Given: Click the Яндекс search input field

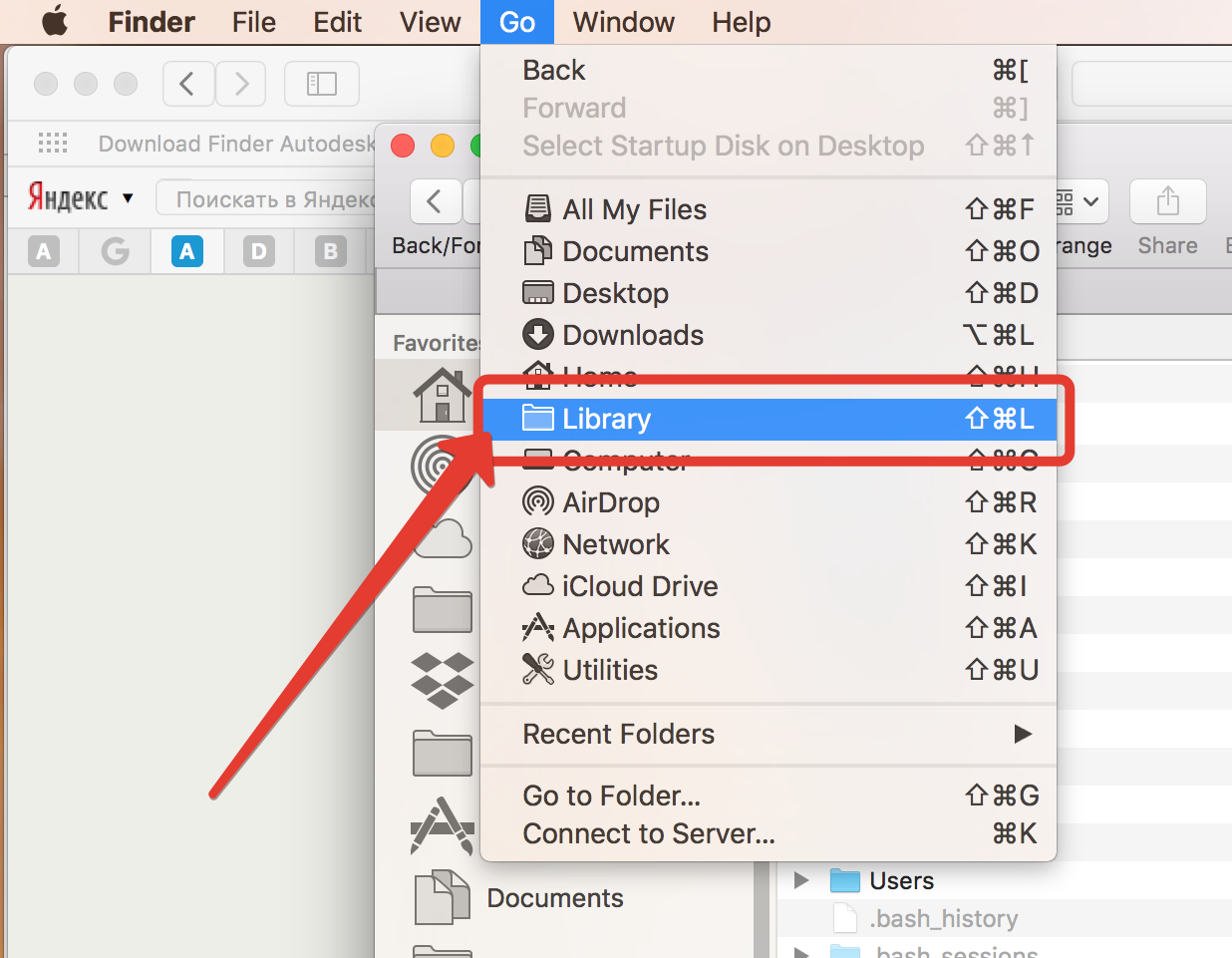Looking at the screenshot, I should pos(267,199).
